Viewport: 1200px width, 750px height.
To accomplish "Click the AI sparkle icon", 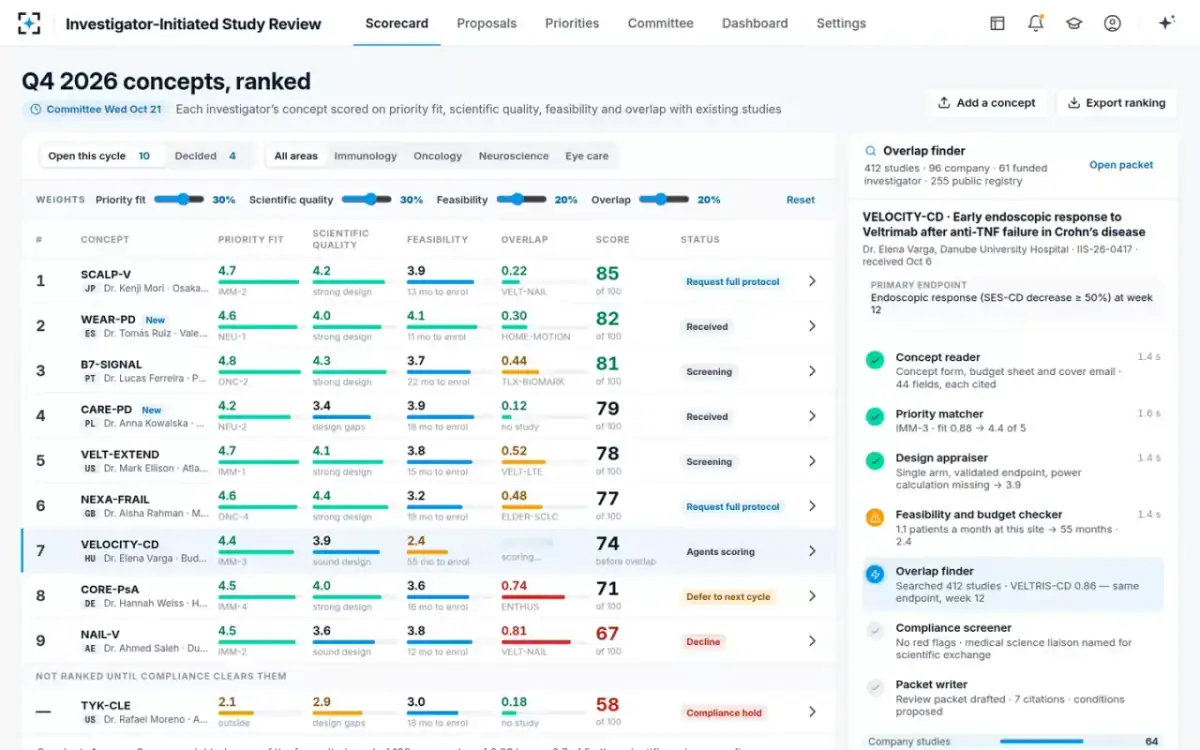I will pyautogui.click(x=1166, y=23).
